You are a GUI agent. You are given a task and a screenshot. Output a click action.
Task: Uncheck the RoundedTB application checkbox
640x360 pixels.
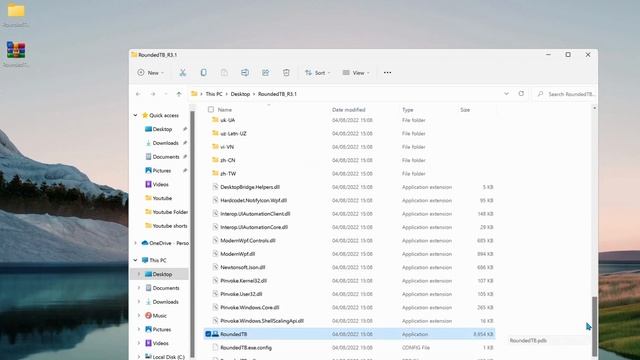click(208, 334)
